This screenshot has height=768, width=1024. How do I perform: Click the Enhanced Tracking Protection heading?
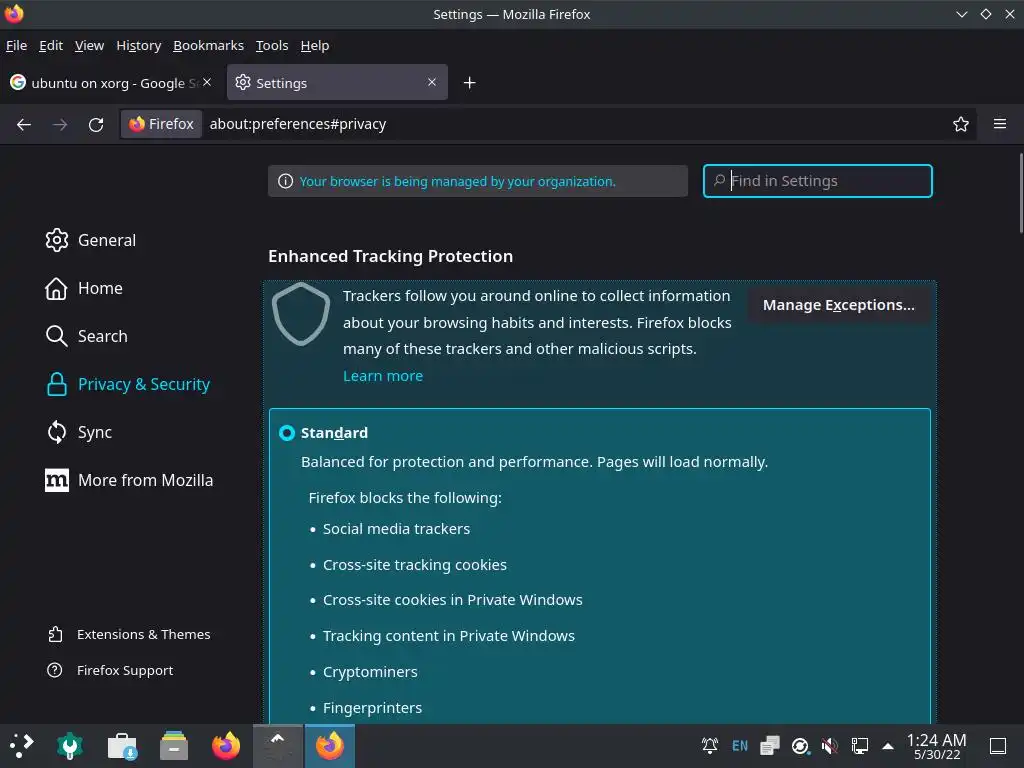point(391,256)
